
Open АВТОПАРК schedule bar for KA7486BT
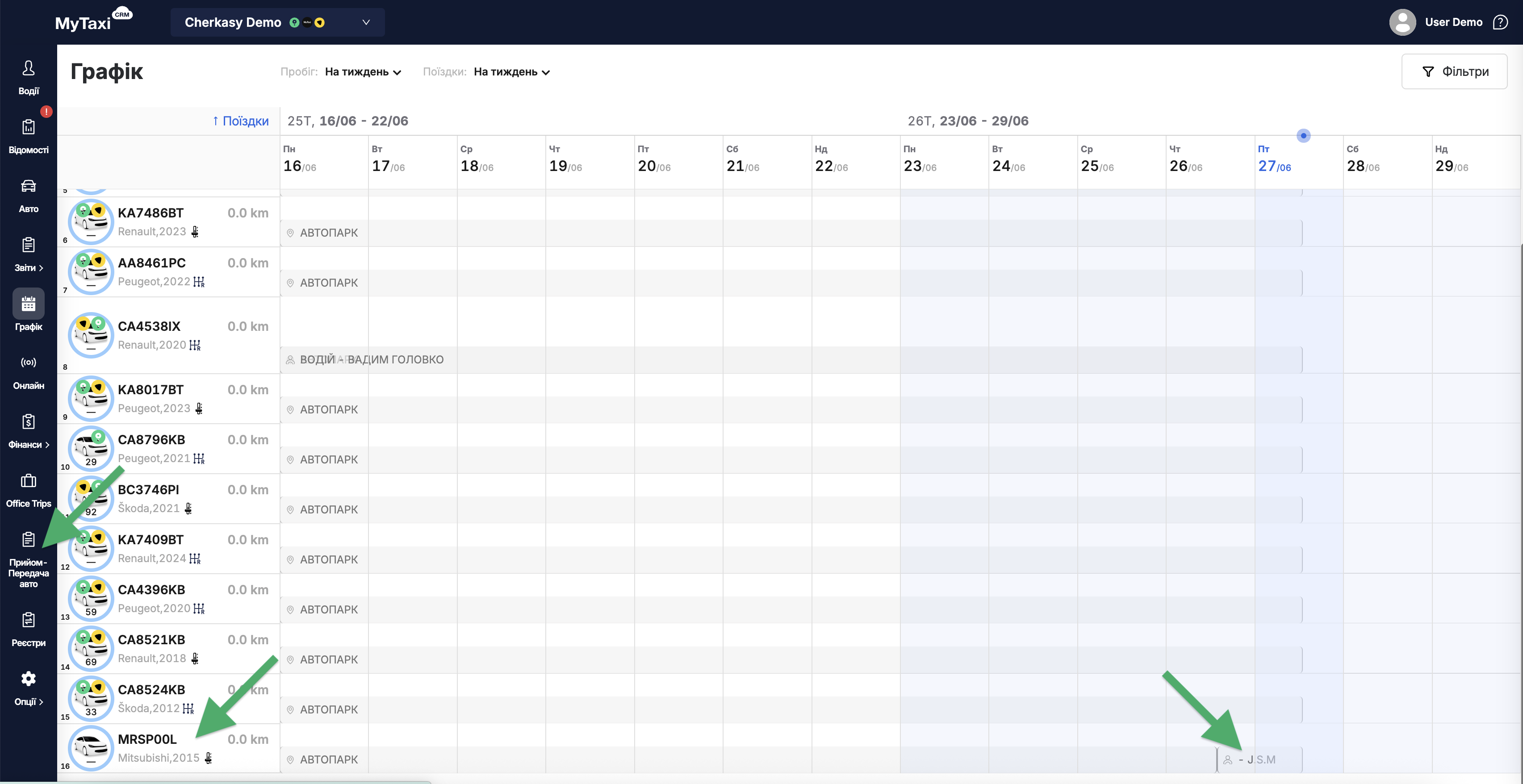coord(791,233)
